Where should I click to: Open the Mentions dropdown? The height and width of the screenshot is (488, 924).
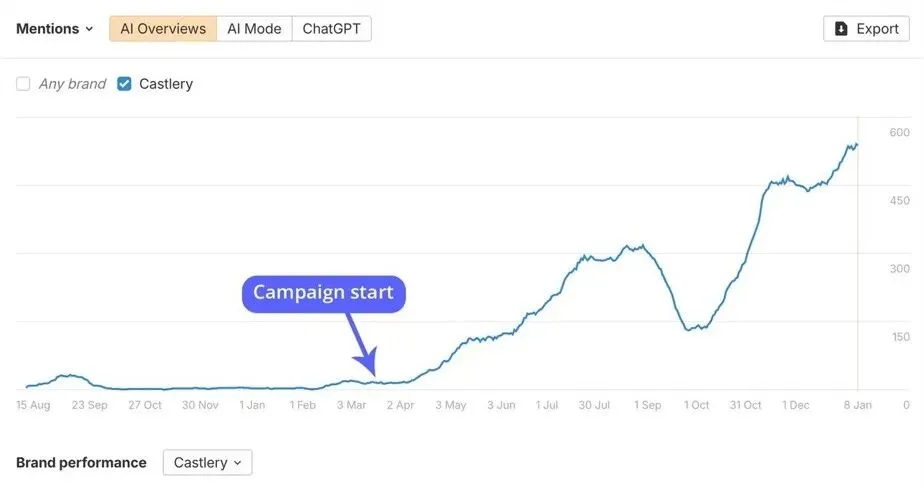[x=54, y=29]
